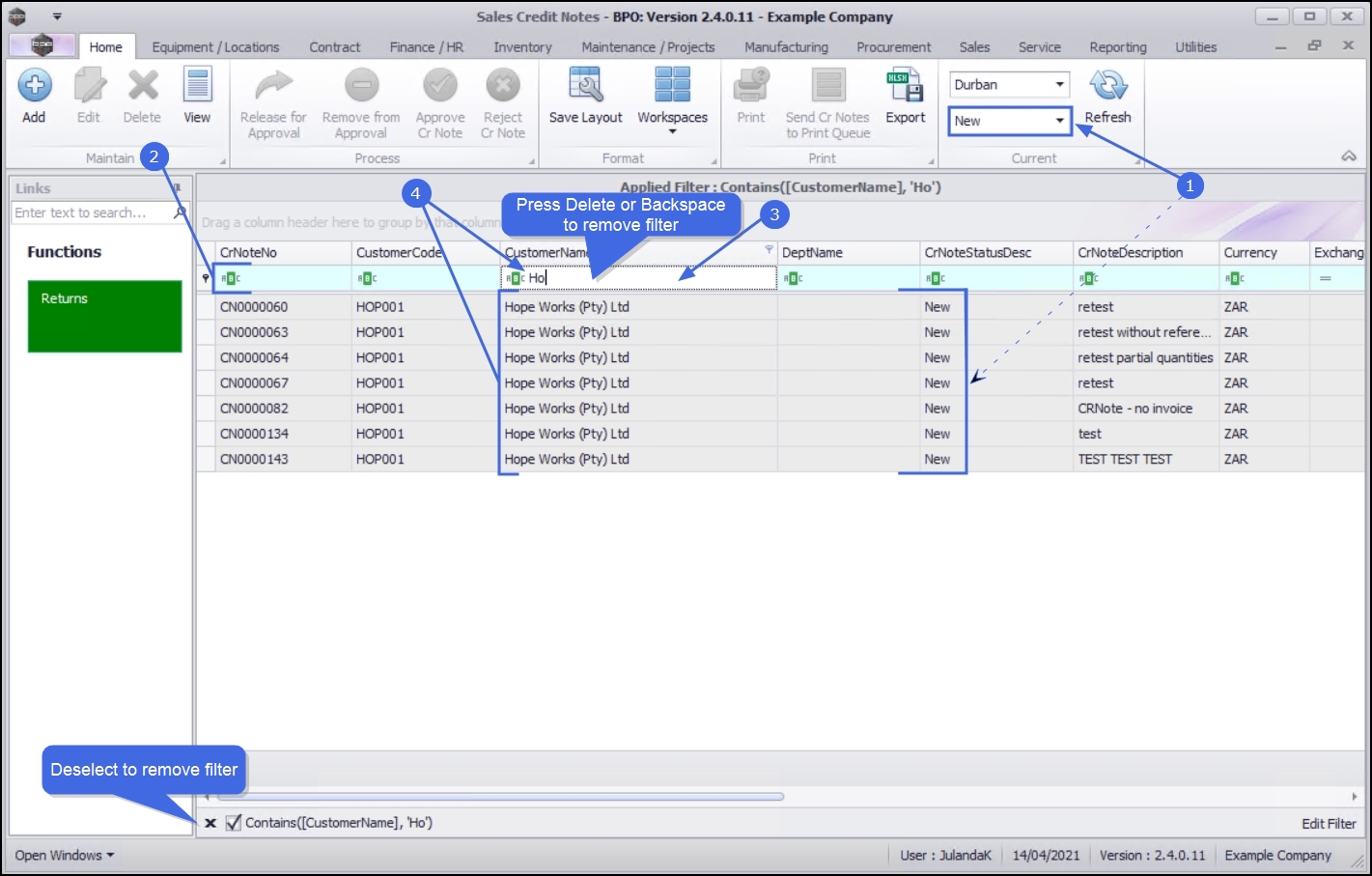Expand the Print group dialog launcher
The height and width of the screenshot is (876, 1372).
tap(932, 161)
